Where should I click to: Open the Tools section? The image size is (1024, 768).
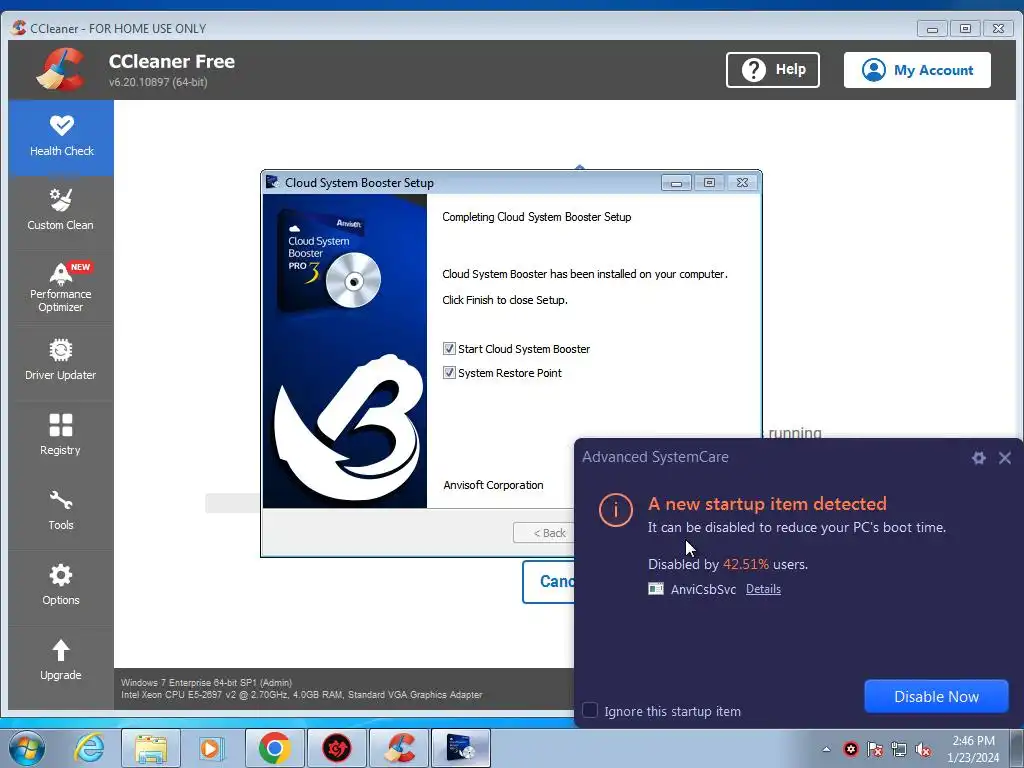coord(61,510)
